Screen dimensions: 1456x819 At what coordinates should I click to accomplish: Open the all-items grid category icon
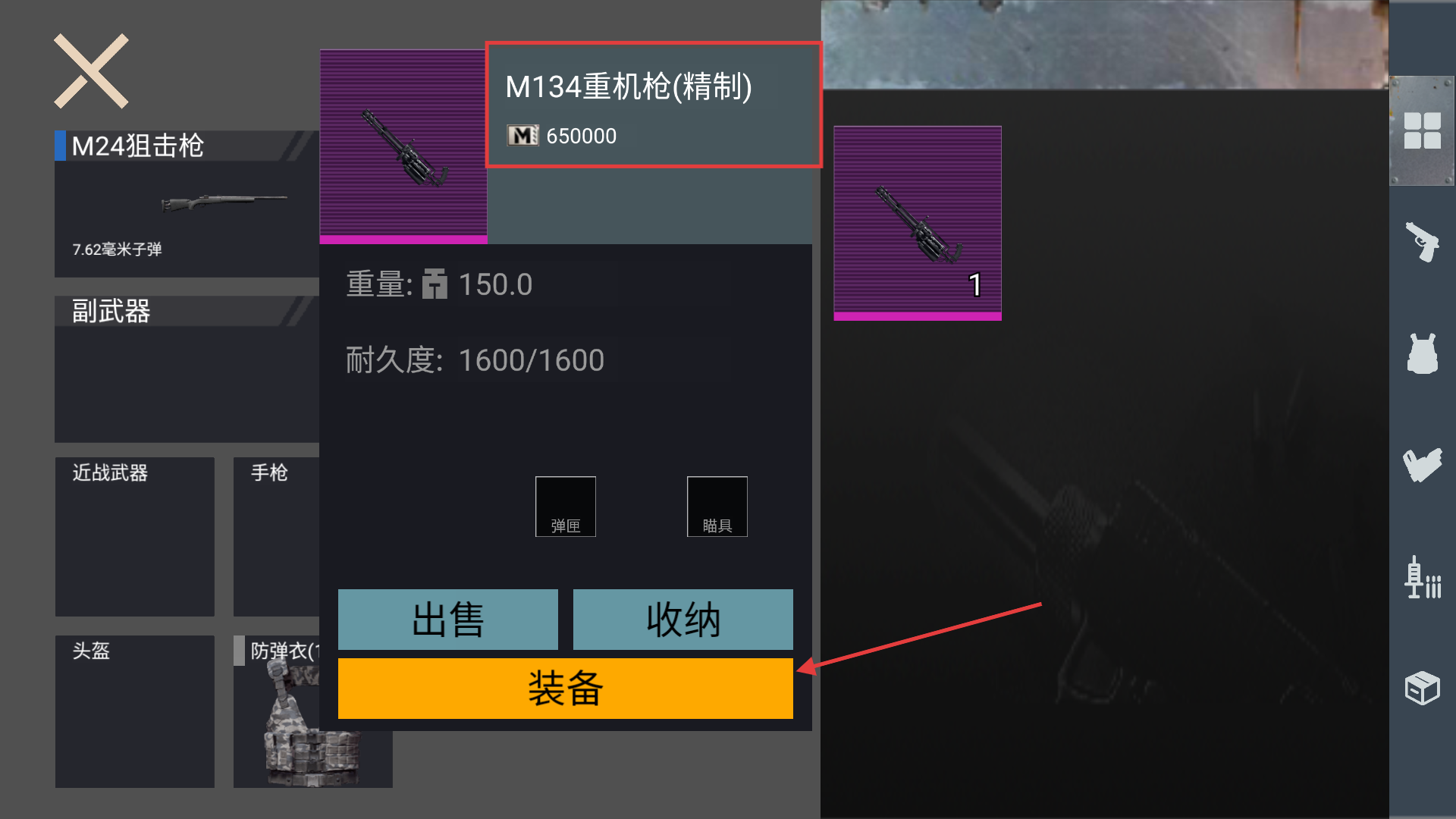1422,130
